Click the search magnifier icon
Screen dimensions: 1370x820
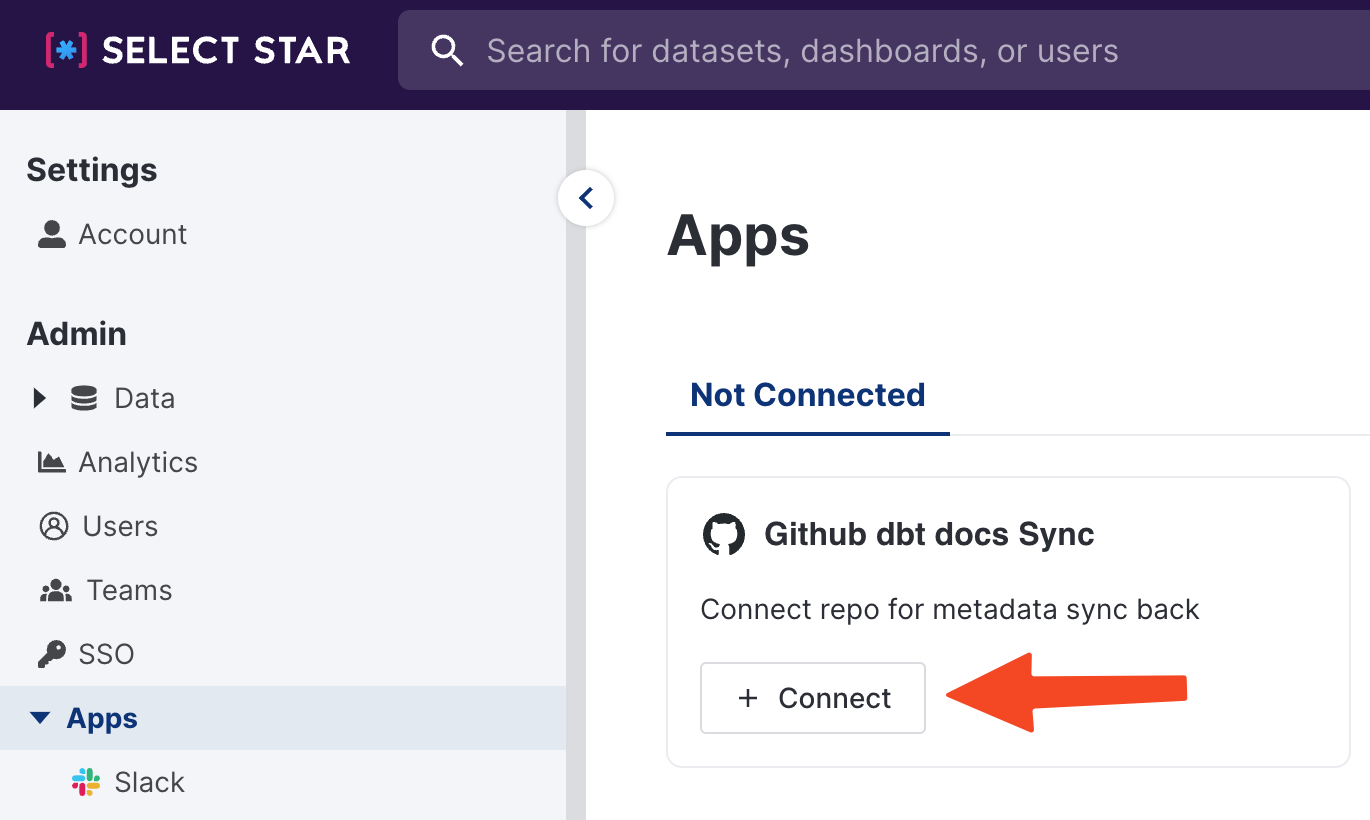pos(446,51)
